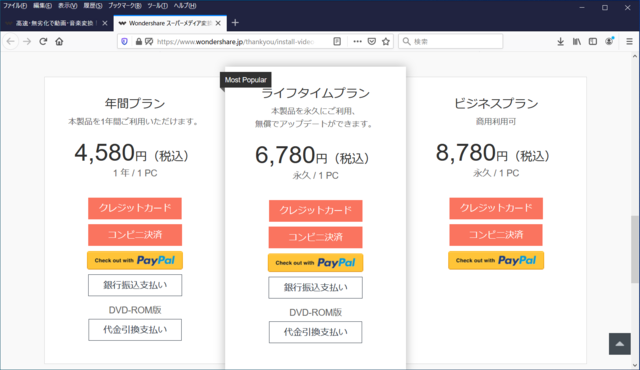Select 銀行振込支払い for 年間プラン
The height and width of the screenshot is (370, 640).
[x=135, y=285]
